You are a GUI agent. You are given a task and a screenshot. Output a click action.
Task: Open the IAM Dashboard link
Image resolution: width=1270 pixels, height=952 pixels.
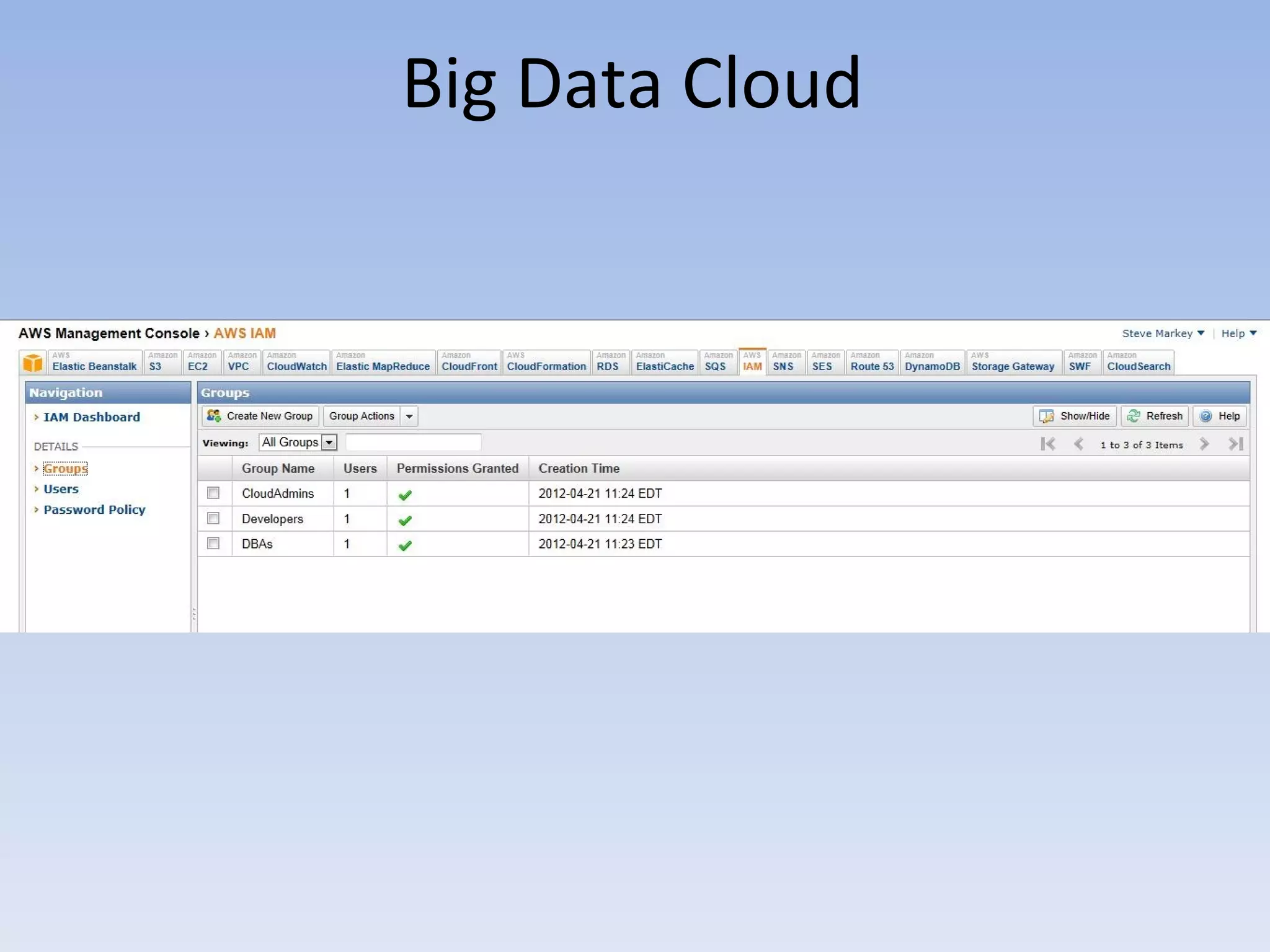92,417
